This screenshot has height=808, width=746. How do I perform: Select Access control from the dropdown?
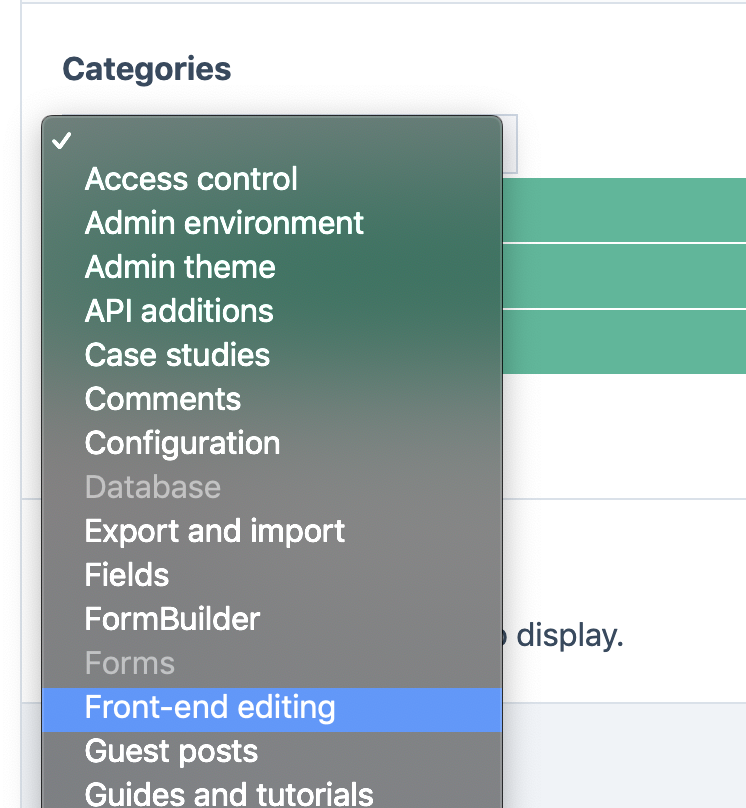[191, 179]
